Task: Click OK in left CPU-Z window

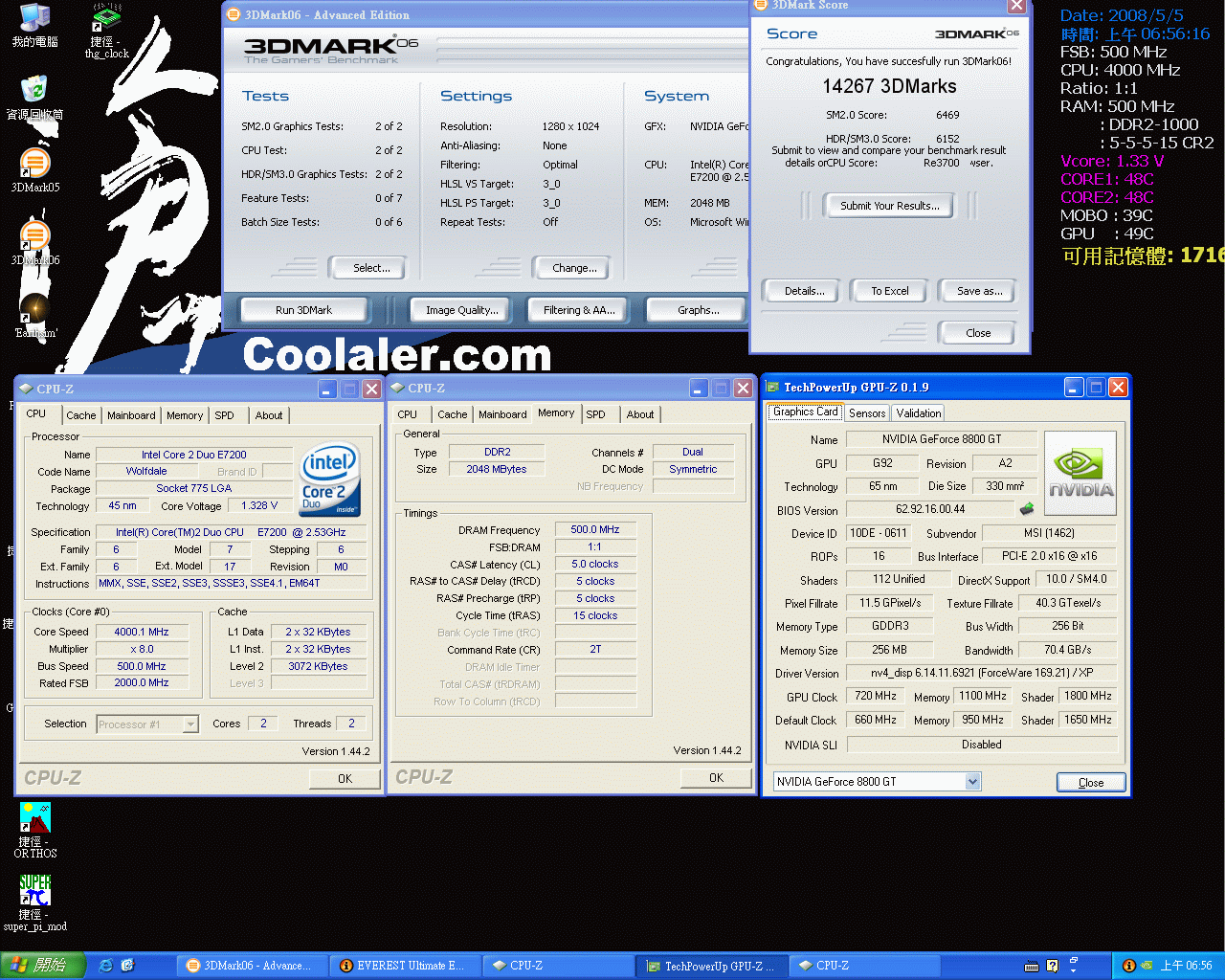Action: tap(345, 779)
